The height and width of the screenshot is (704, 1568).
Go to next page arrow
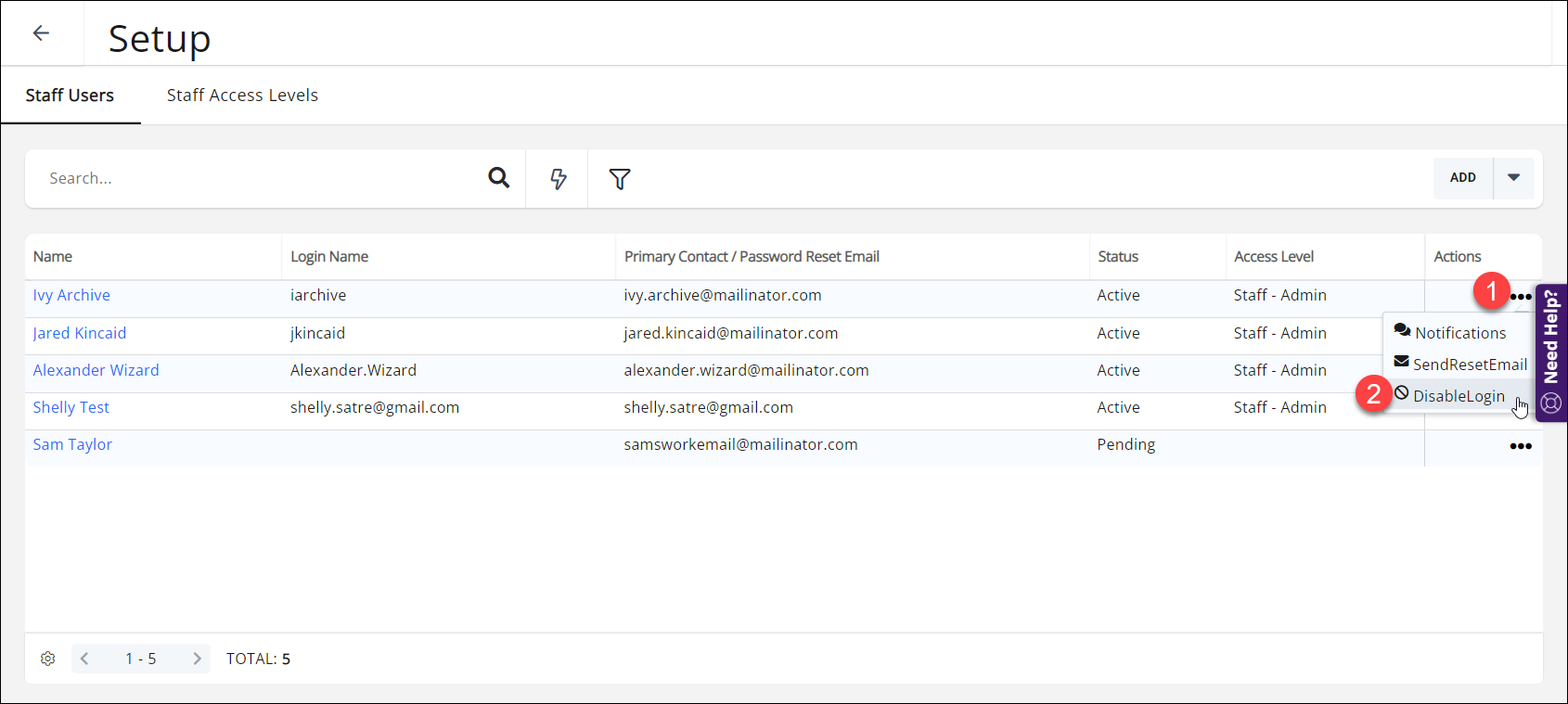coord(197,659)
